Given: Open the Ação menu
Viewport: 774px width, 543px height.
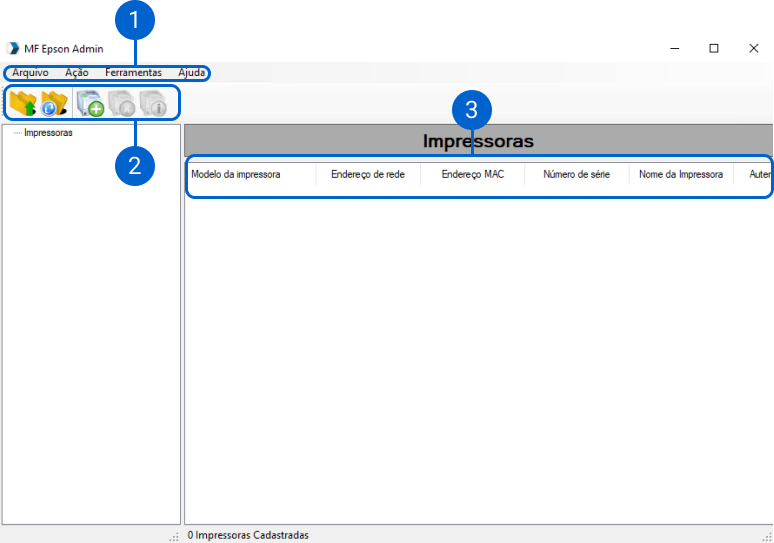Looking at the screenshot, I should 76,73.
